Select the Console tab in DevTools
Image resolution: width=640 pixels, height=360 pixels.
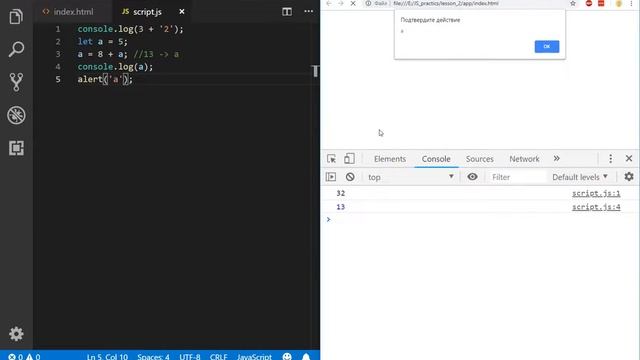pos(436,159)
